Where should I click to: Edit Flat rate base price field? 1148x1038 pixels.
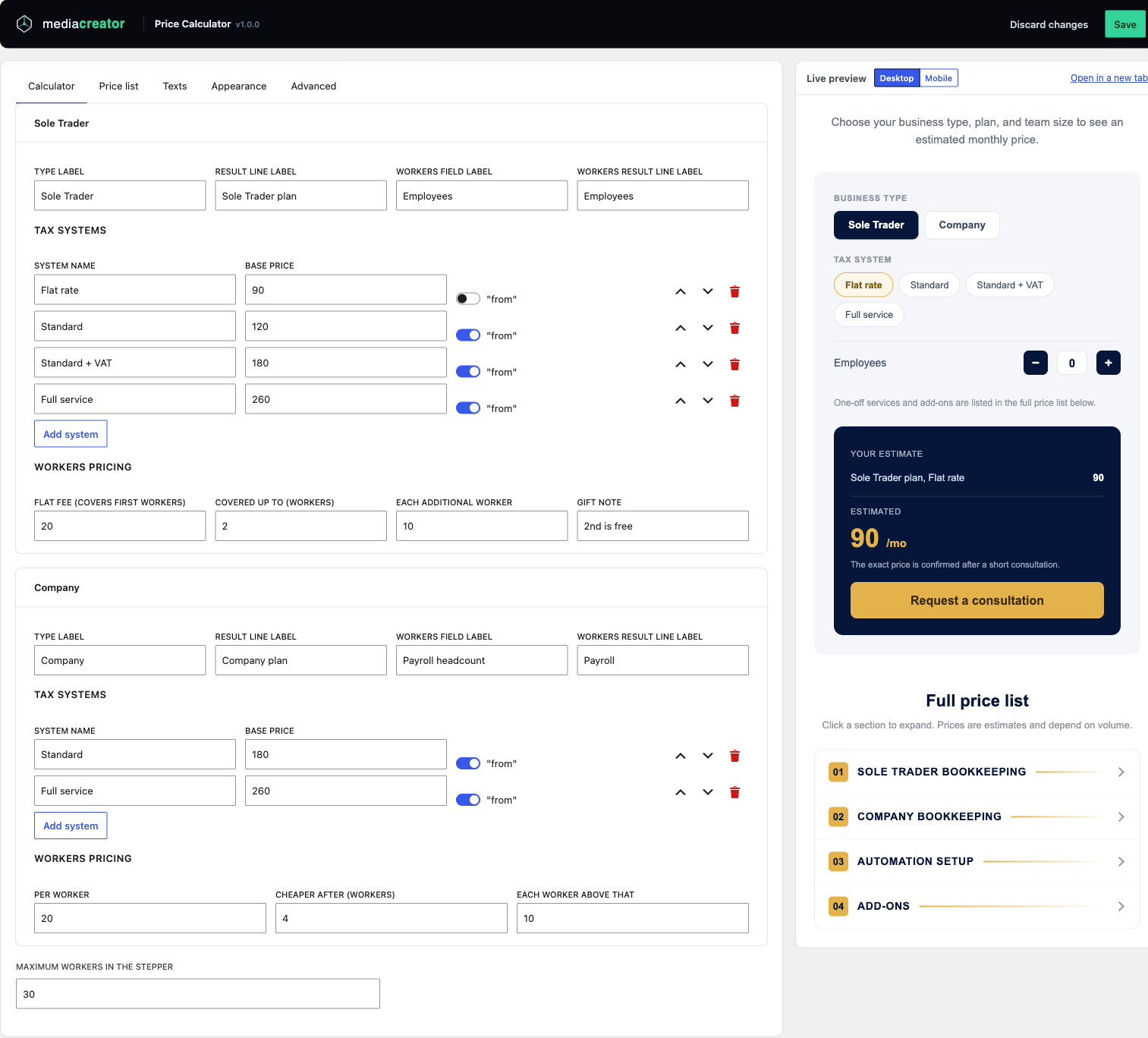click(346, 290)
